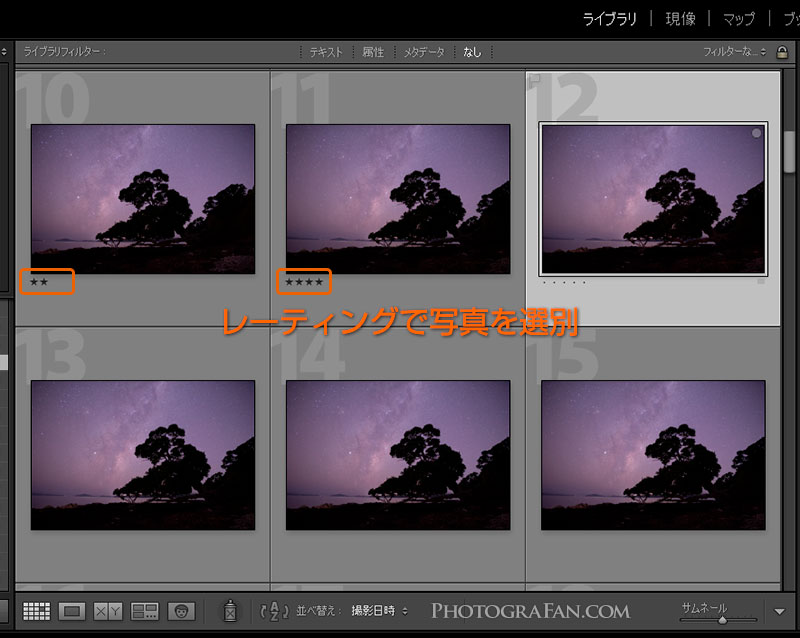800x638 pixels.
Task: Select the テキスト filter tab
Action: point(326,52)
